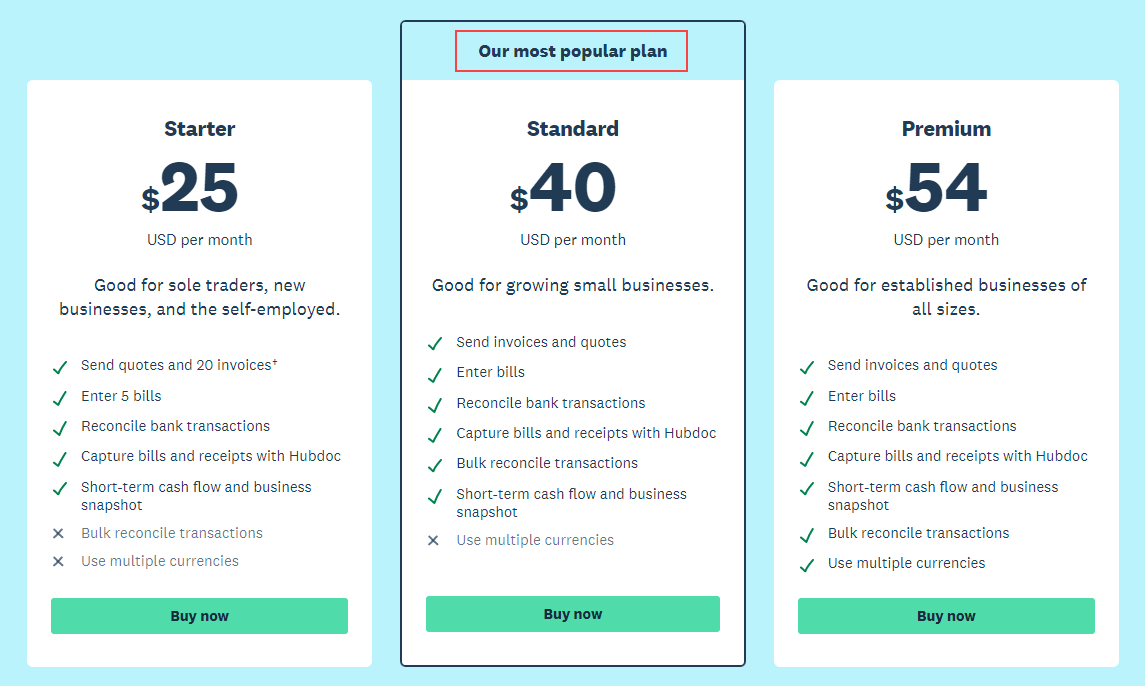This screenshot has height=686, width=1145.
Task: Click the X next to Use multiple currencies in Standard
Action: click(x=432, y=540)
